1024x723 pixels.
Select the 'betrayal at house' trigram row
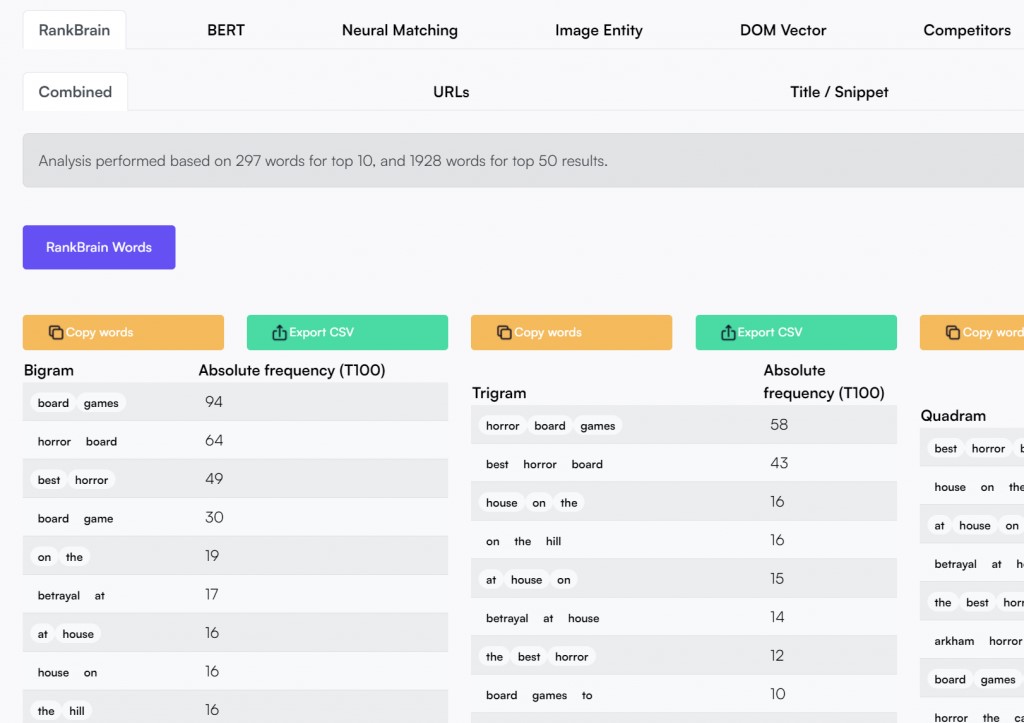pos(683,618)
